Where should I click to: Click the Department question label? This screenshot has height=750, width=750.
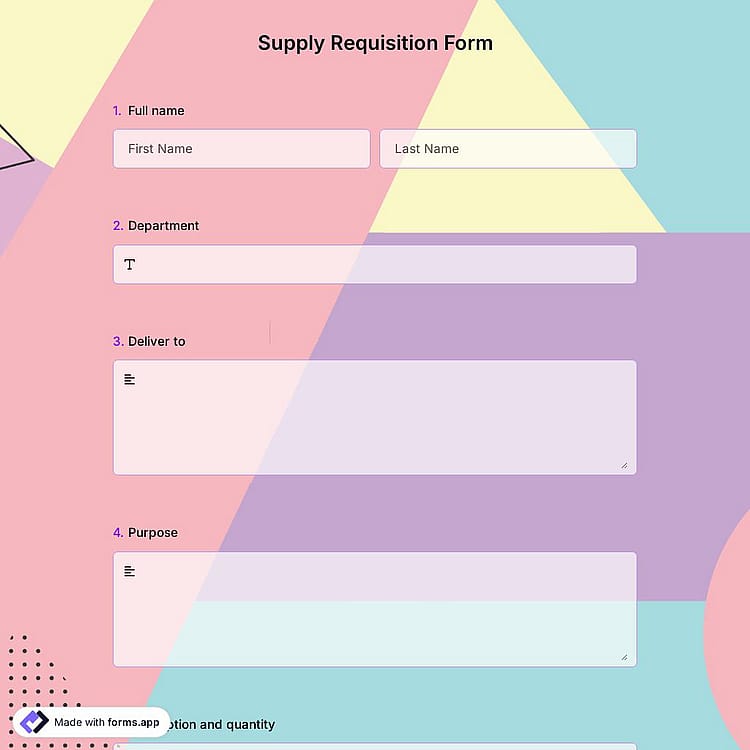click(163, 226)
